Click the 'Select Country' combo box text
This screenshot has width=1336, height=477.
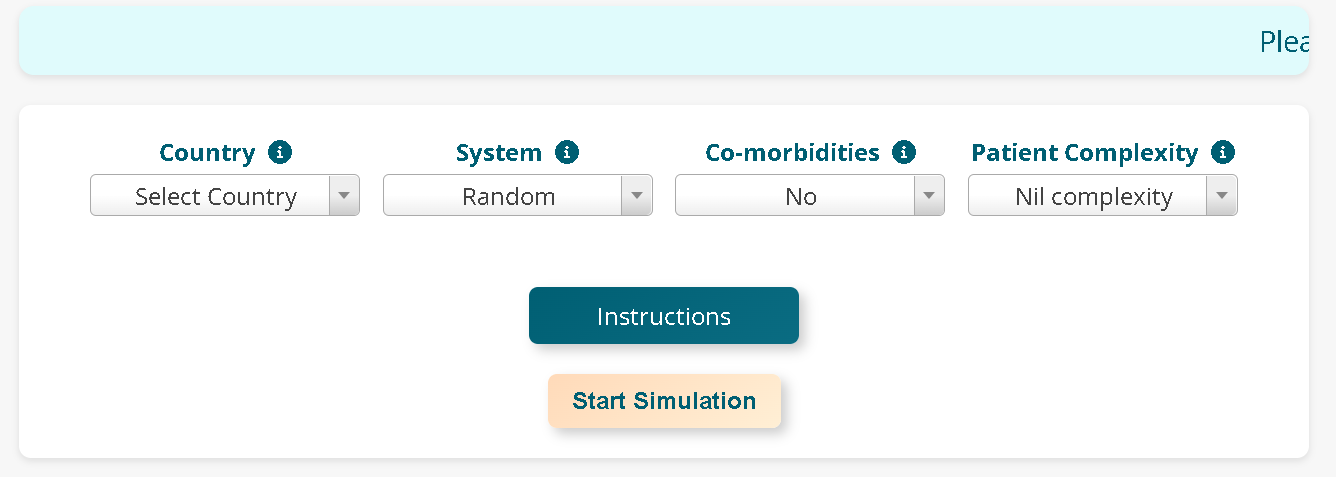(216, 196)
